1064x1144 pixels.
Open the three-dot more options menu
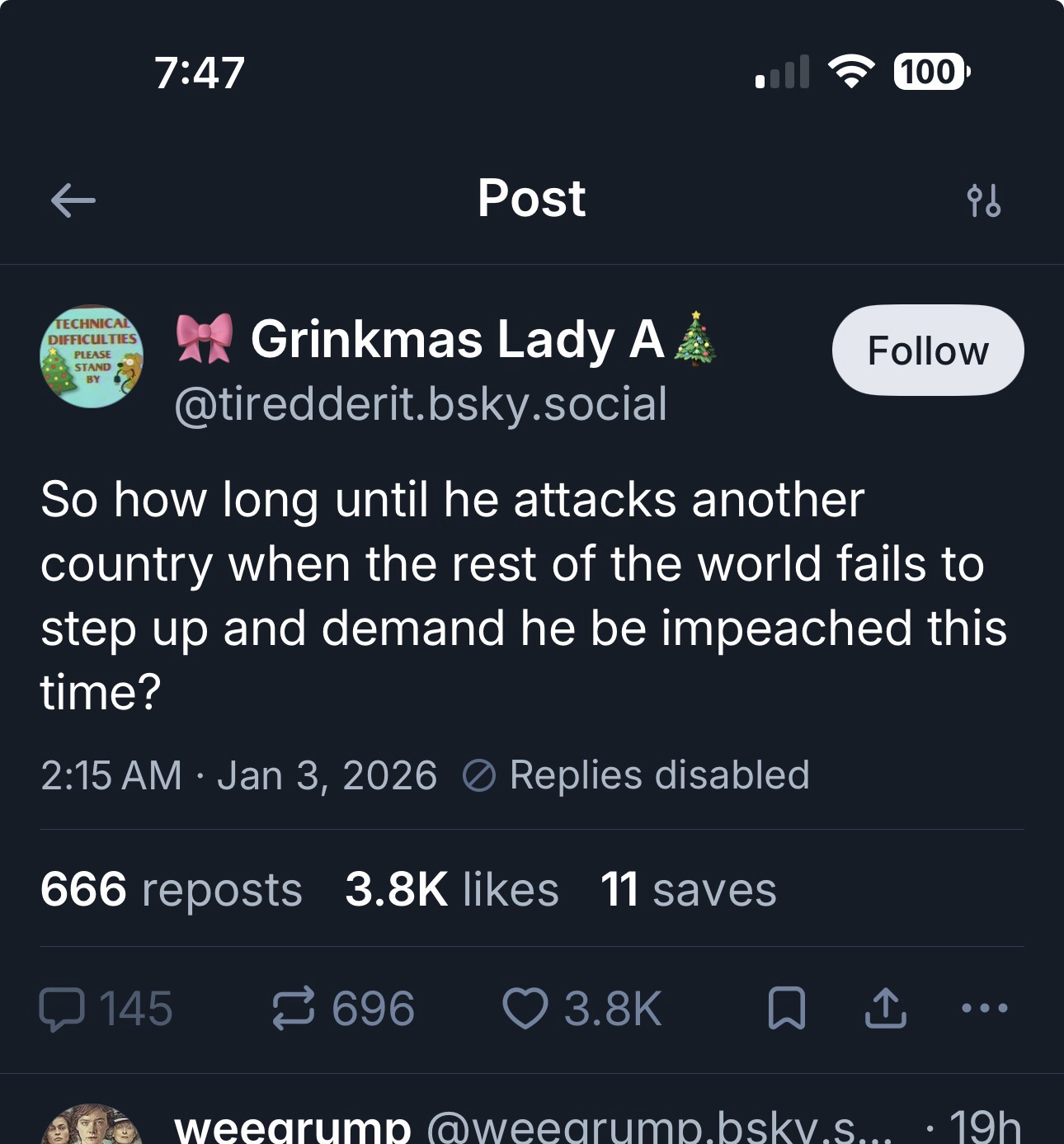984,1008
